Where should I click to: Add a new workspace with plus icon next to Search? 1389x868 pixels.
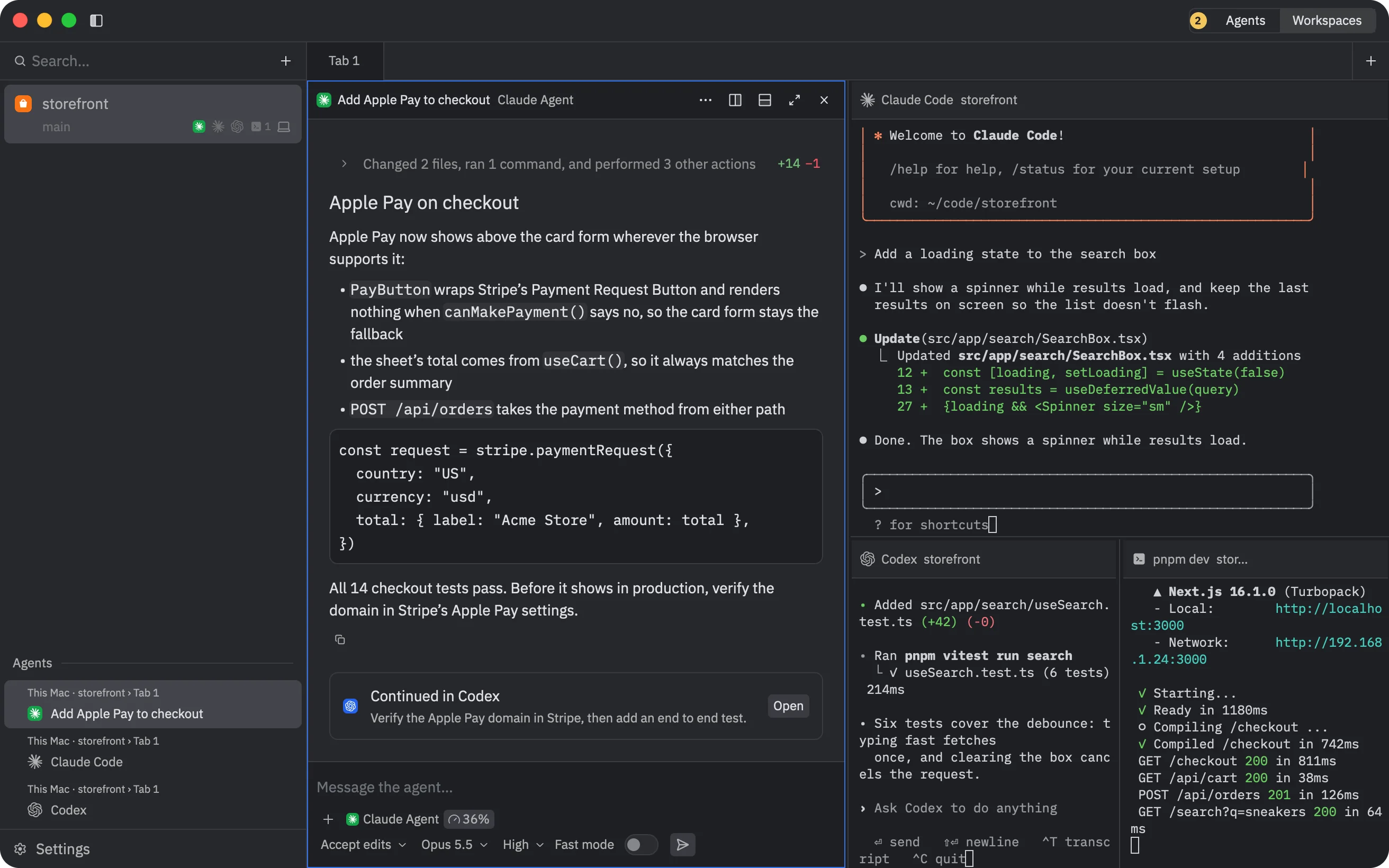tap(285, 61)
